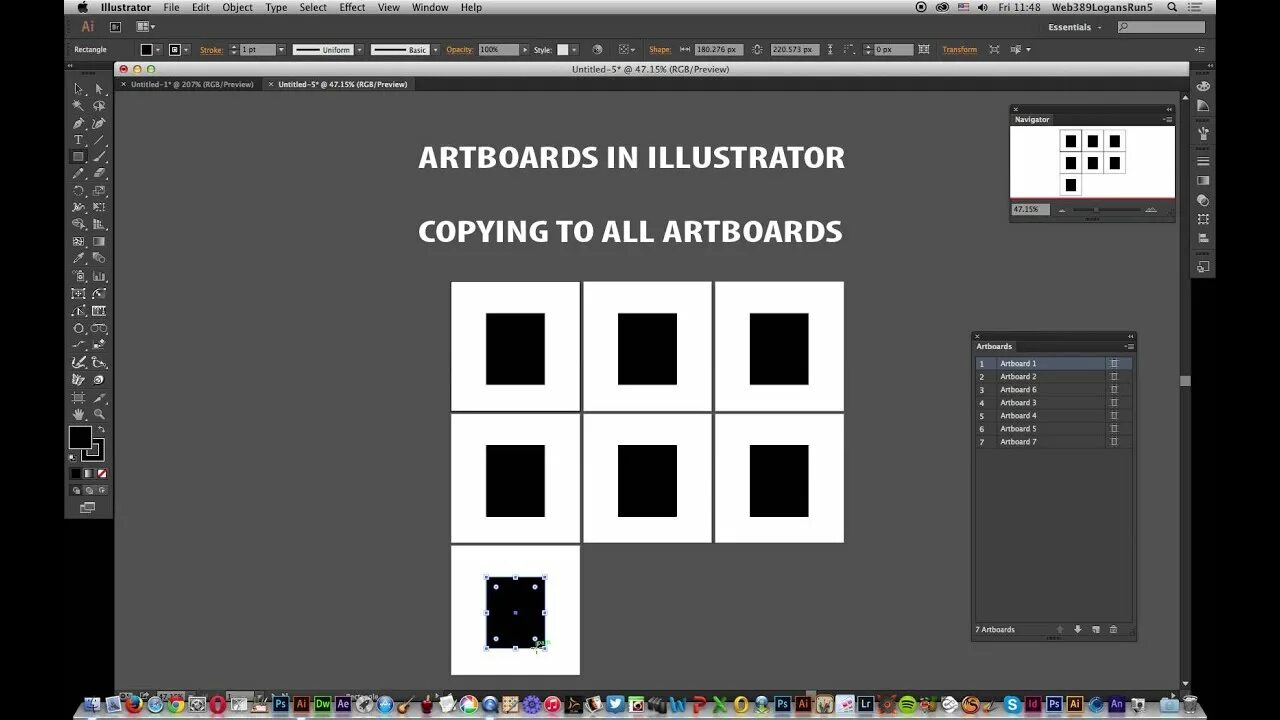This screenshot has width=1280, height=720.
Task: Open the Basic brush definition dropdown
Action: [x=435, y=50]
